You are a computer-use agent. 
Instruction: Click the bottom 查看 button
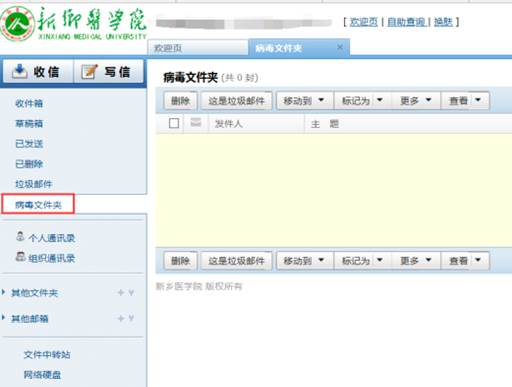tap(457, 260)
